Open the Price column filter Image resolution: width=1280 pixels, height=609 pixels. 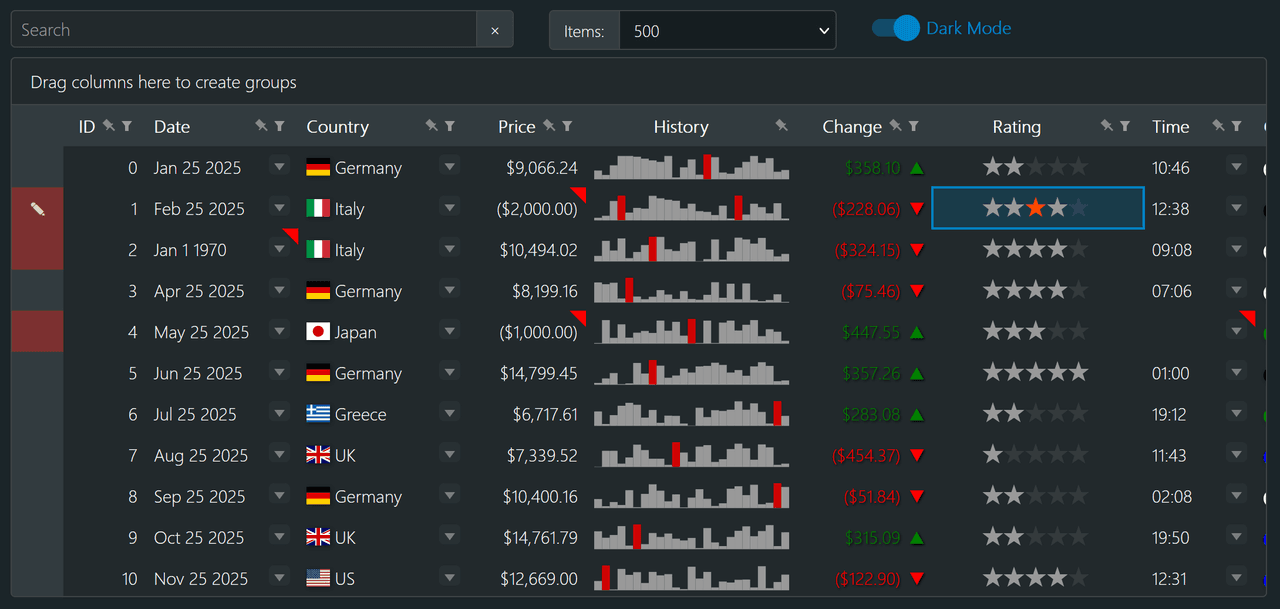tap(568, 126)
